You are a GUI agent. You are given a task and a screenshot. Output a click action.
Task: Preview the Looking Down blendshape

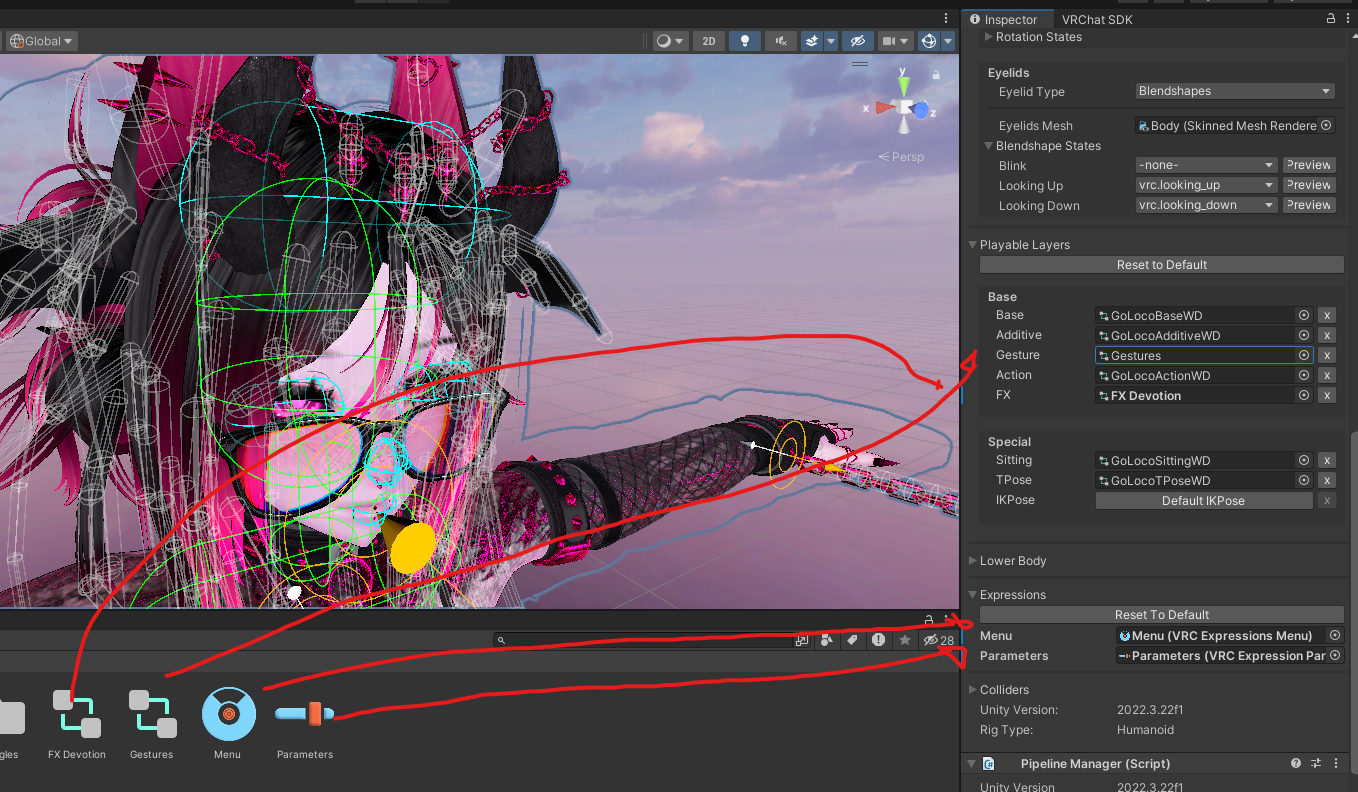[x=1309, y=205]
